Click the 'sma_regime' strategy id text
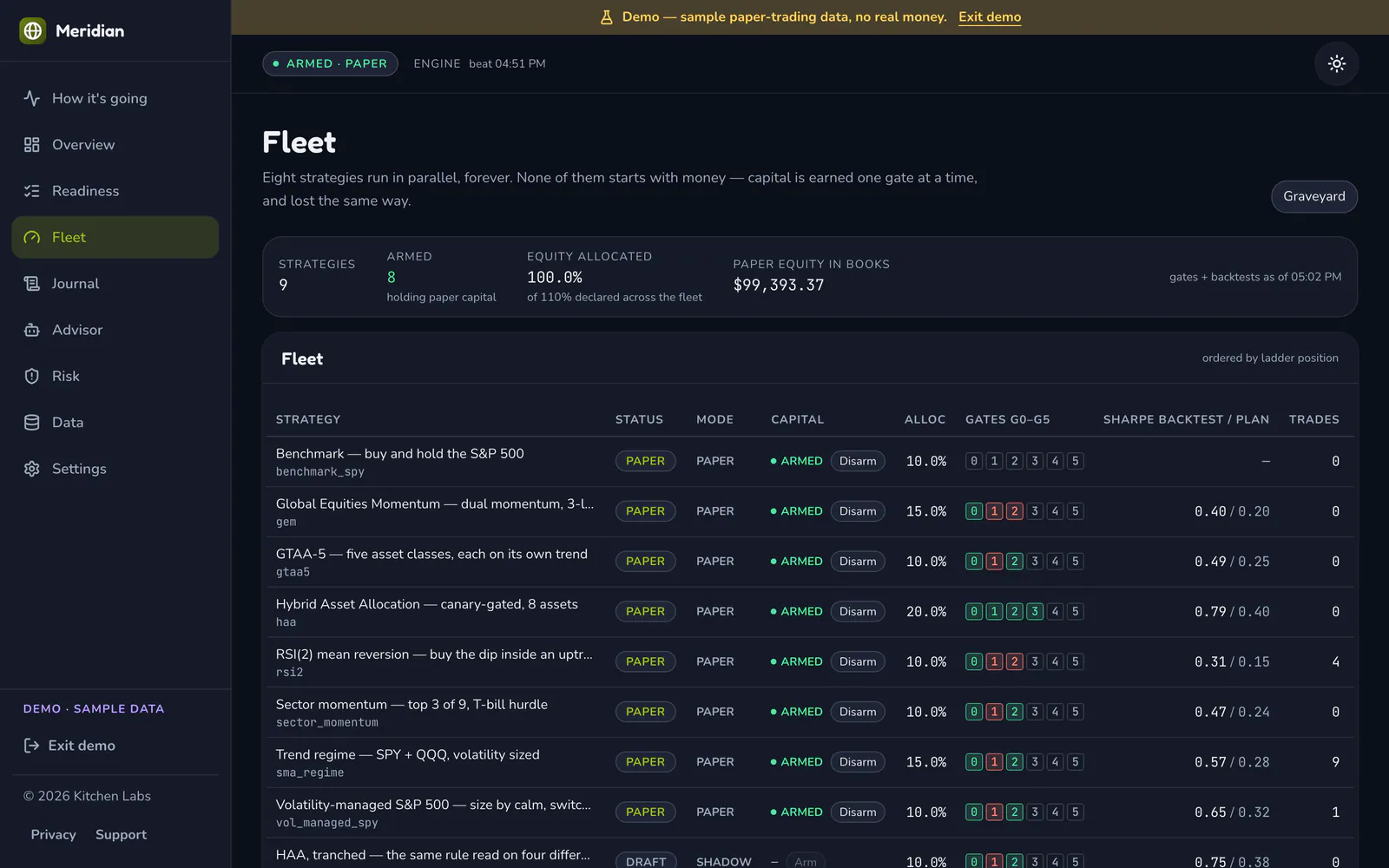Screen dimensions: 1389x868 [310, 773]
